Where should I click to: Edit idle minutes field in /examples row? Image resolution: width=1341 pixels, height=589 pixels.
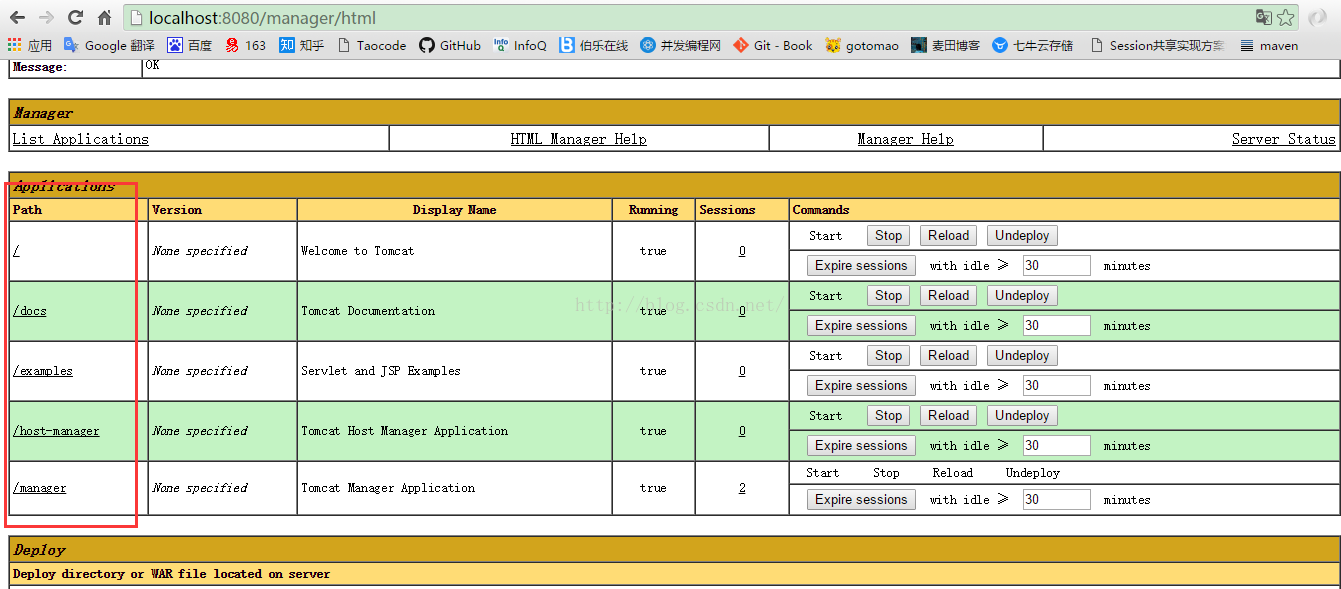click(1056, 386)
